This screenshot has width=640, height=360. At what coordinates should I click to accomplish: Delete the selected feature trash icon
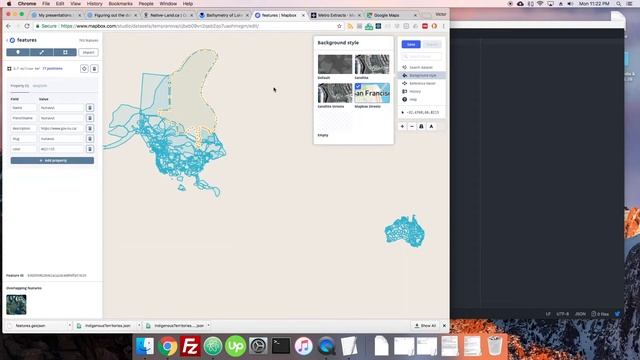coord(94,69)
